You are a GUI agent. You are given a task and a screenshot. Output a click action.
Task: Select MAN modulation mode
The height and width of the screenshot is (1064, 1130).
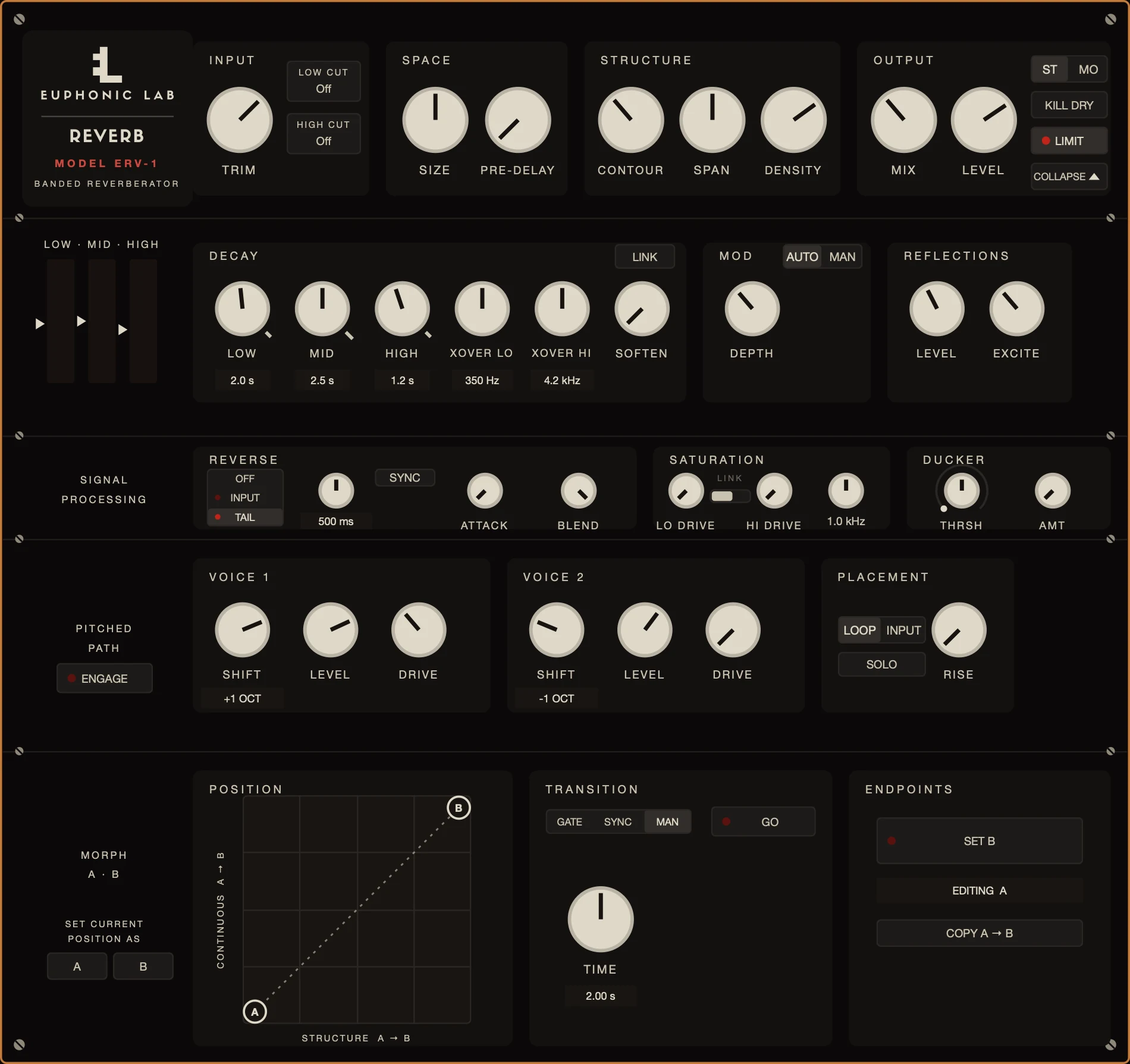pos(842,257)
